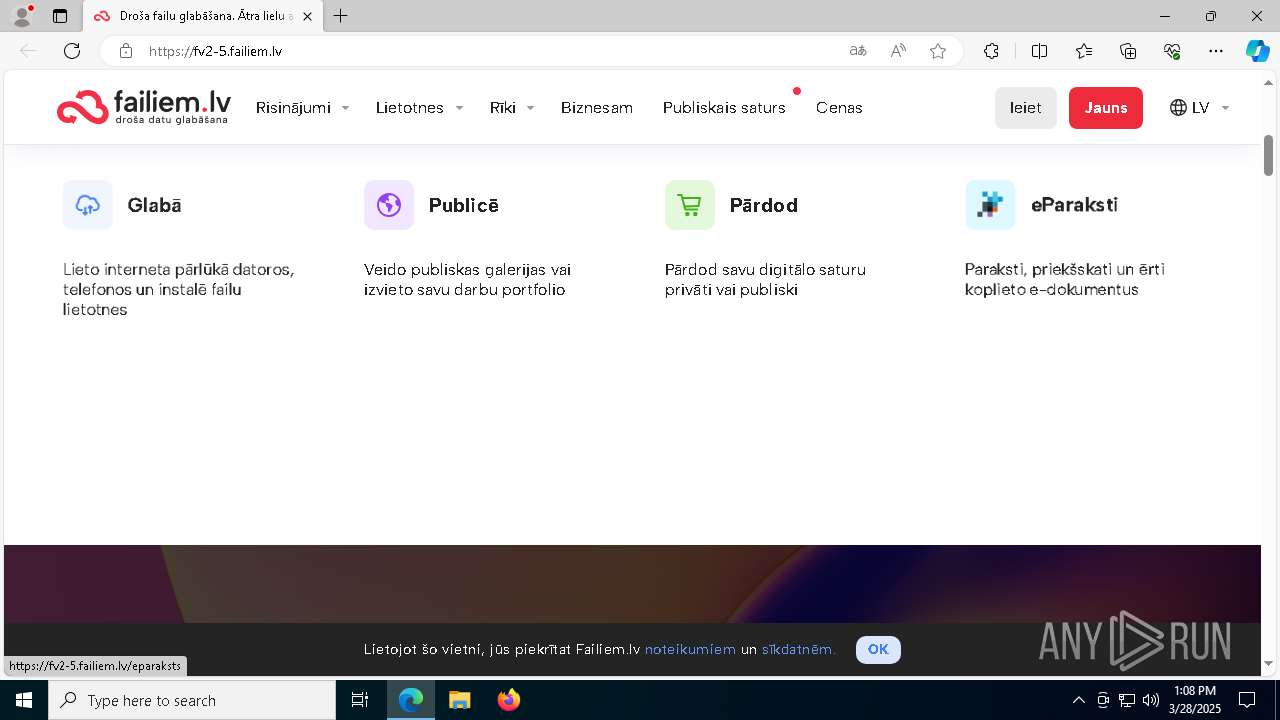
Task: Click the Glabā heading
Action: pos(155,205)
